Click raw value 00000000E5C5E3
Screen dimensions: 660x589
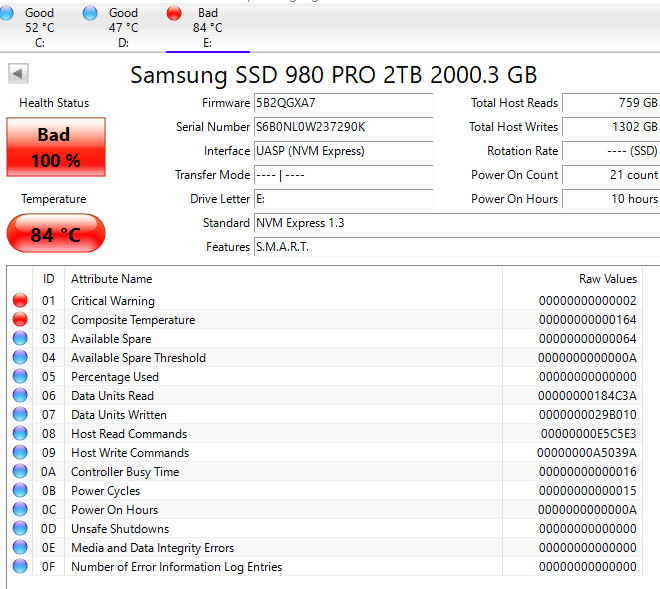588,434
